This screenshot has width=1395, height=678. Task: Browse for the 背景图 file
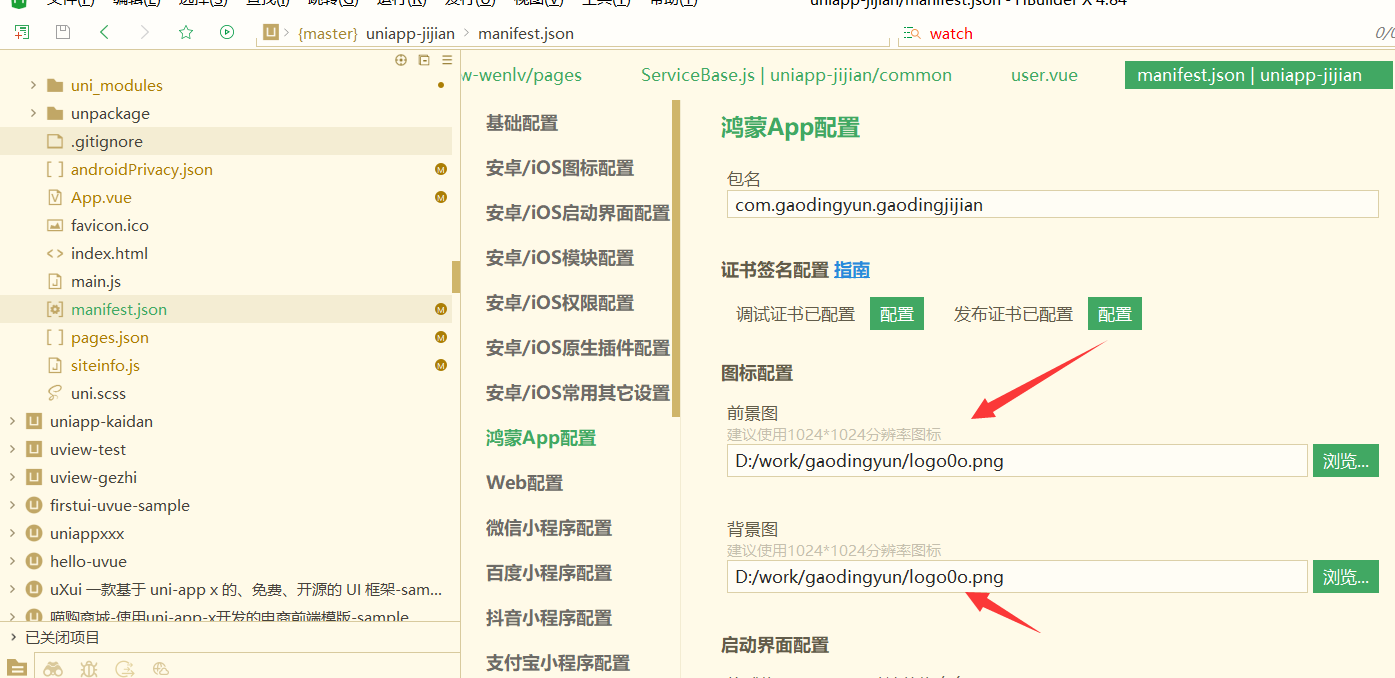tap(1346, 577)
